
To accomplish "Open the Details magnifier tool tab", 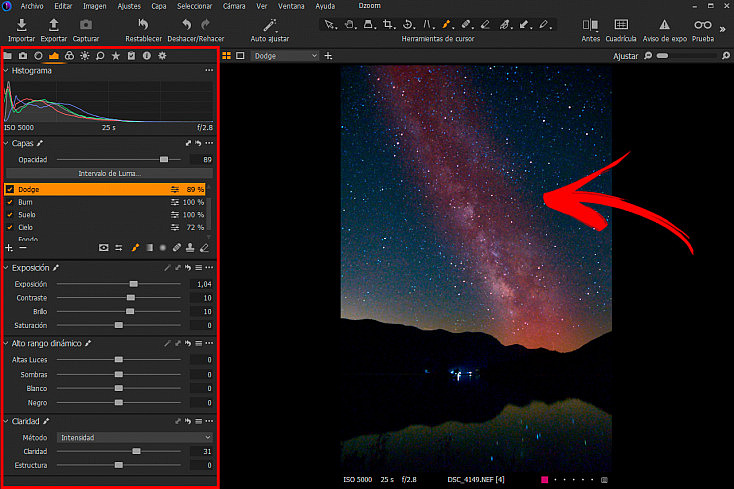I will (100, 56).
